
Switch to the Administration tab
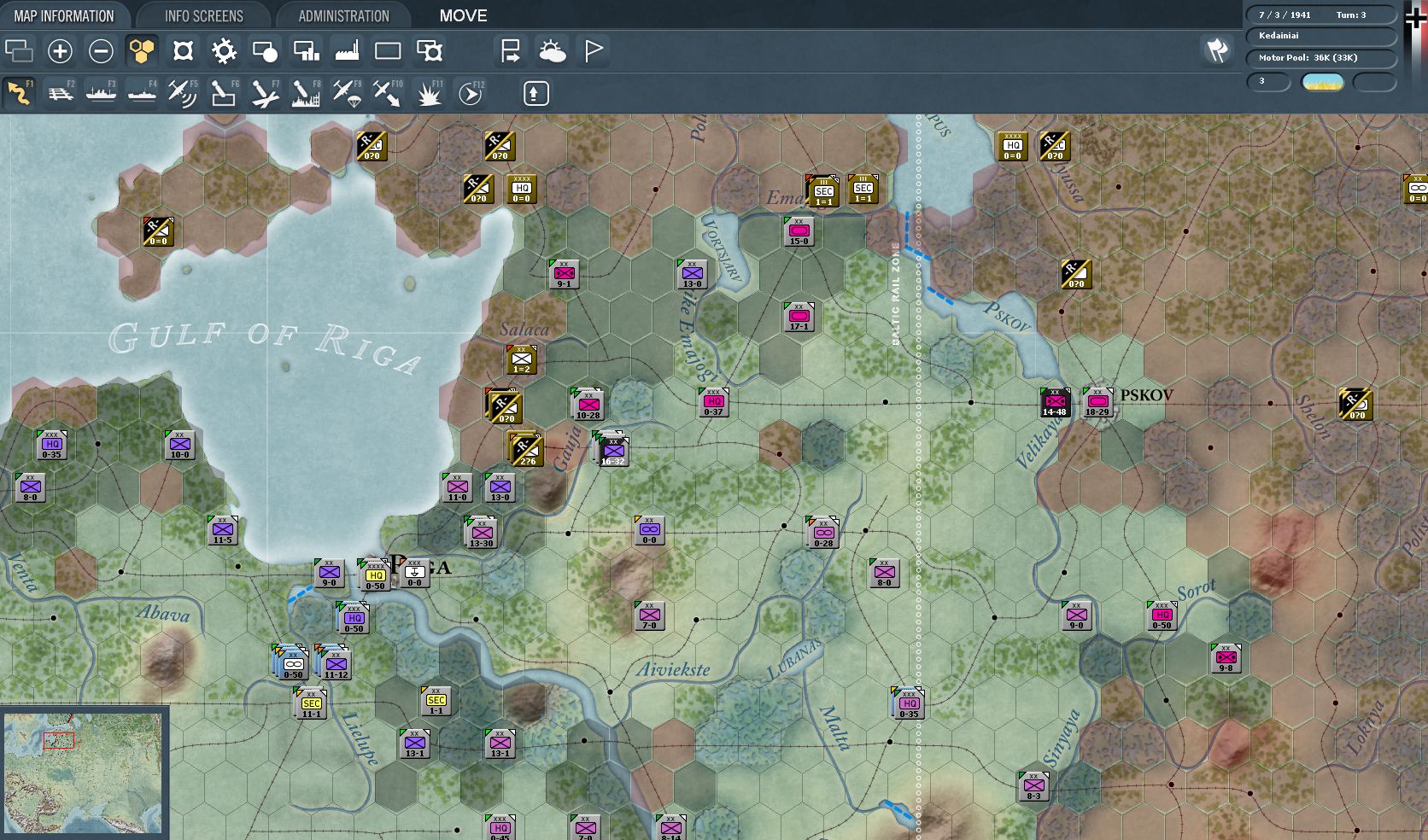[x=343, y=16]
